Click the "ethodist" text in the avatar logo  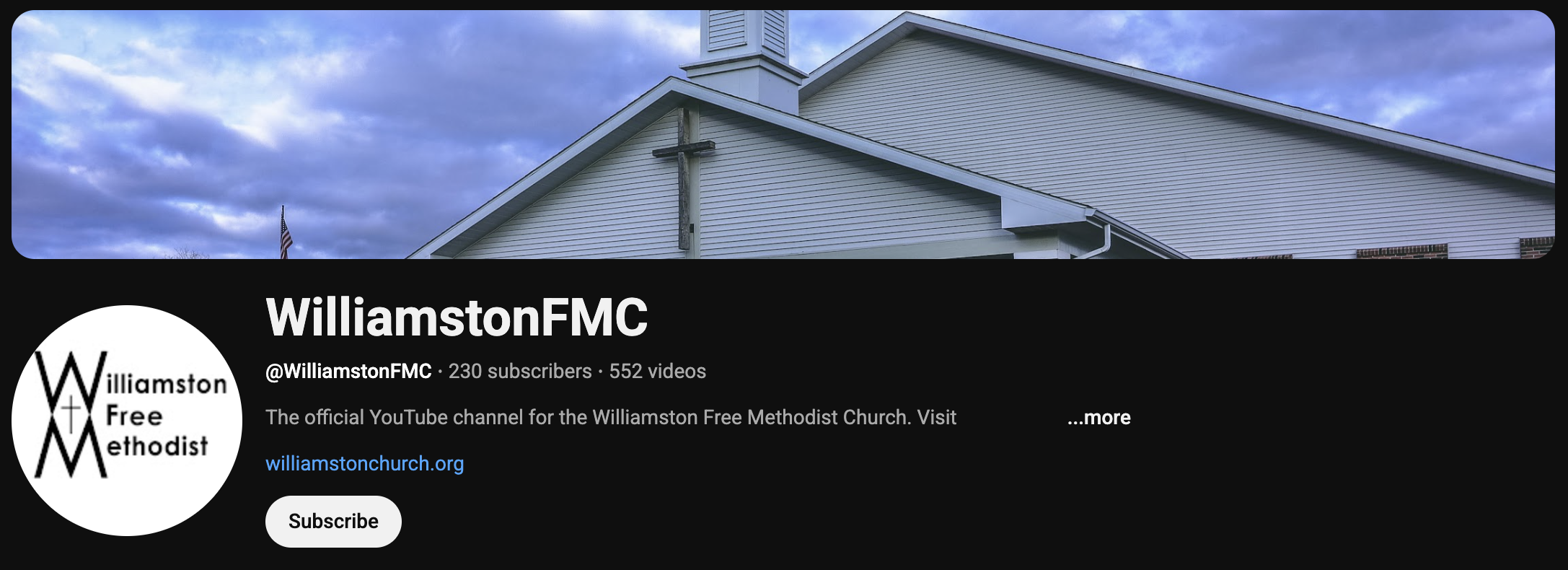(157, 446)
